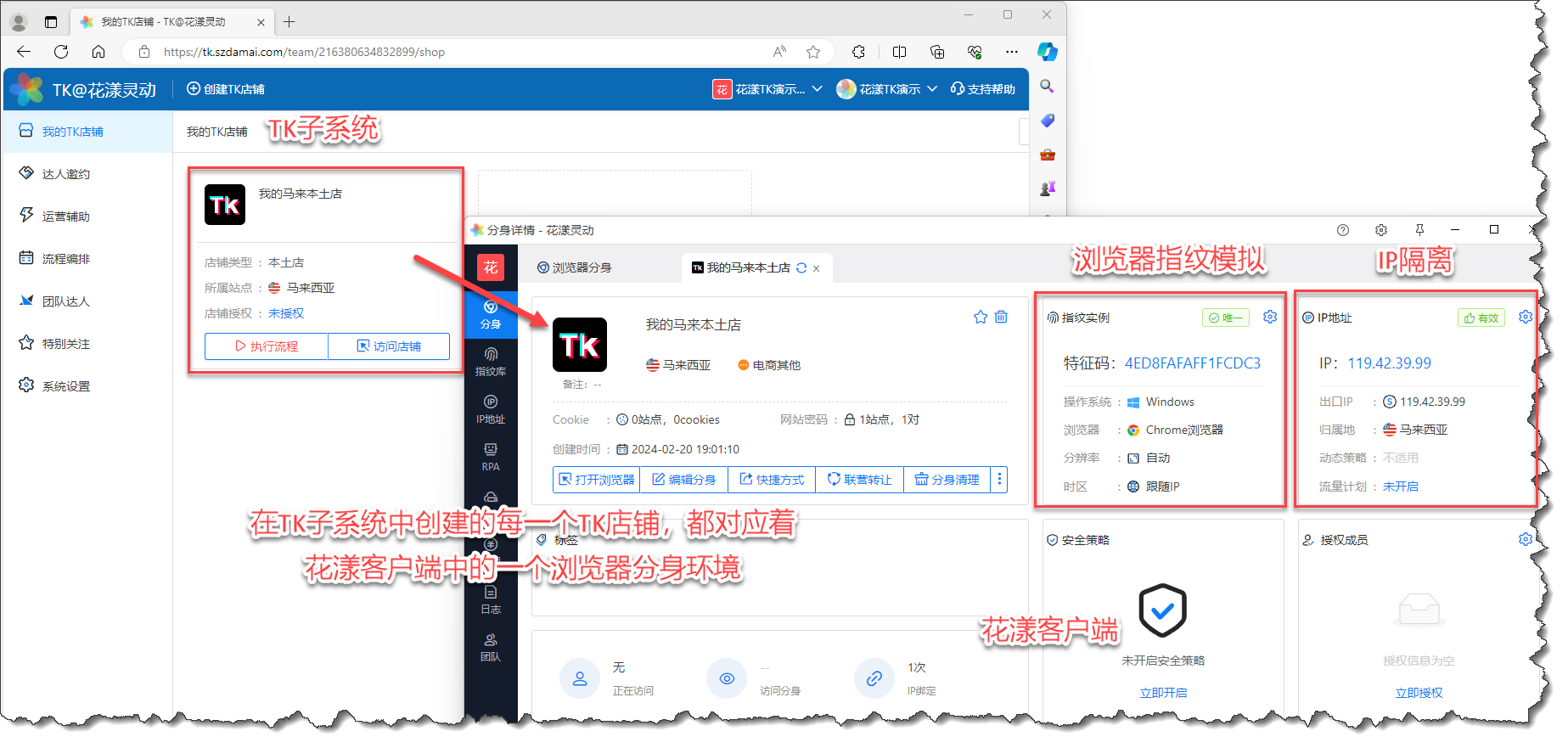Viewport: 1568px width, 748px height.
Task: Pin the 分身详情 window with the pin icon
Action: [x=1419, y=230]
